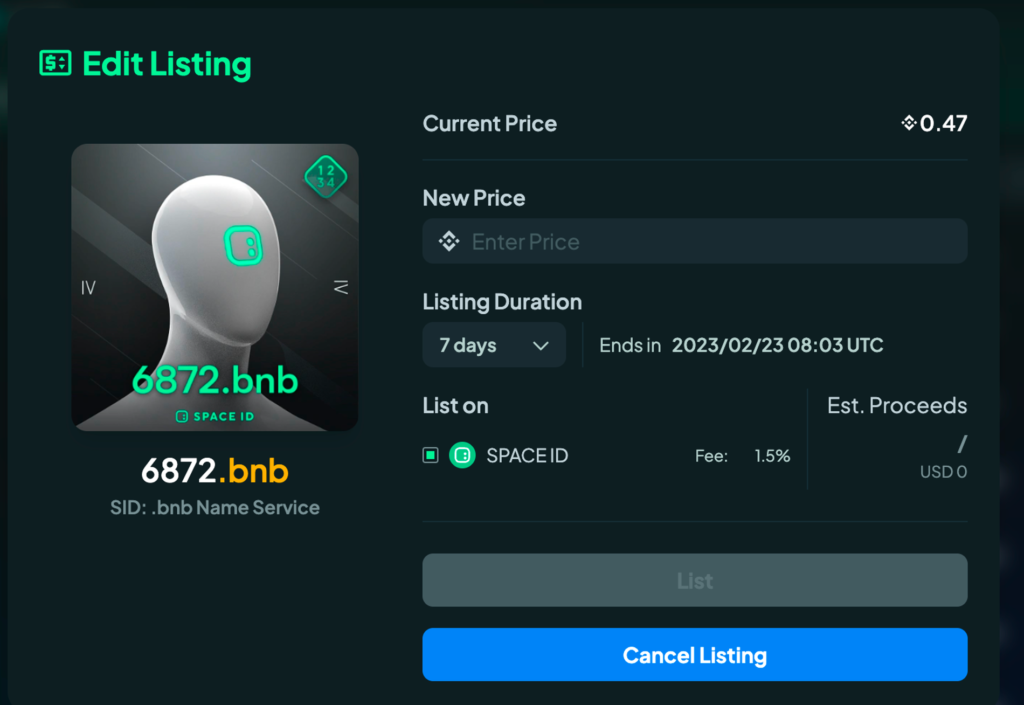Expand the listing duration chevron arrow
Screen dimensions: 1024x705
coord(541,345)
